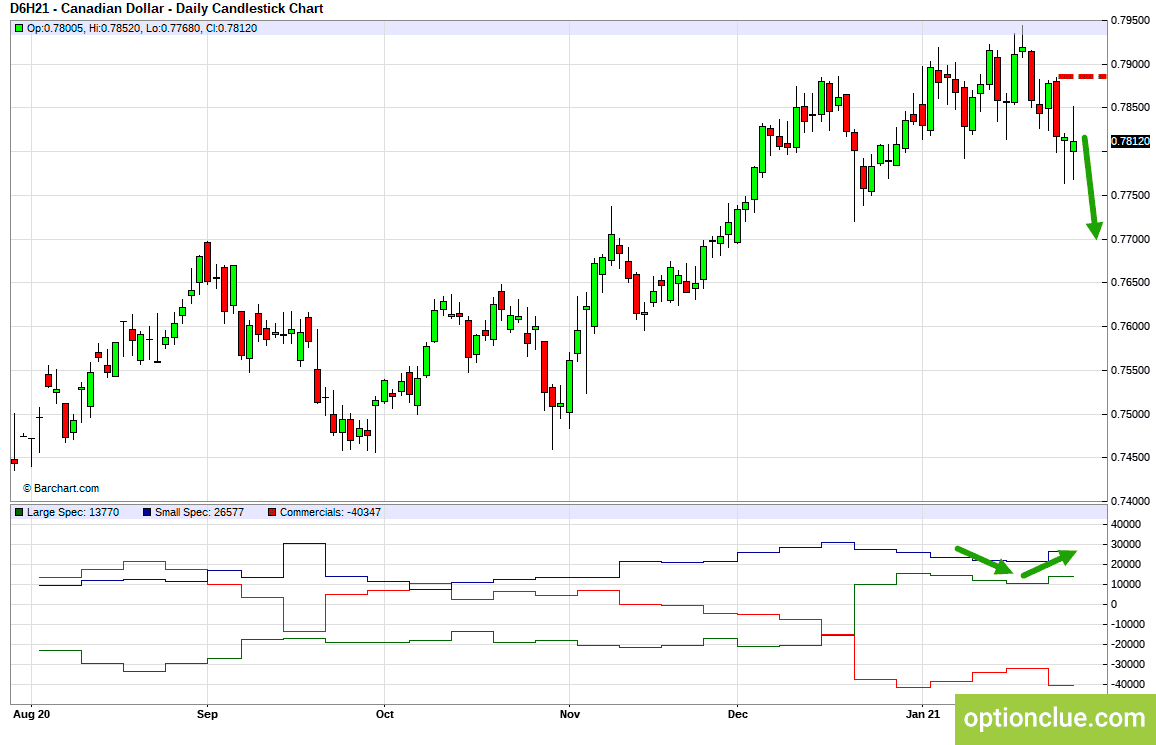Screen dimensions: 1156x745
Task: Click the green OHLC legend square
Action: [19, 28]
